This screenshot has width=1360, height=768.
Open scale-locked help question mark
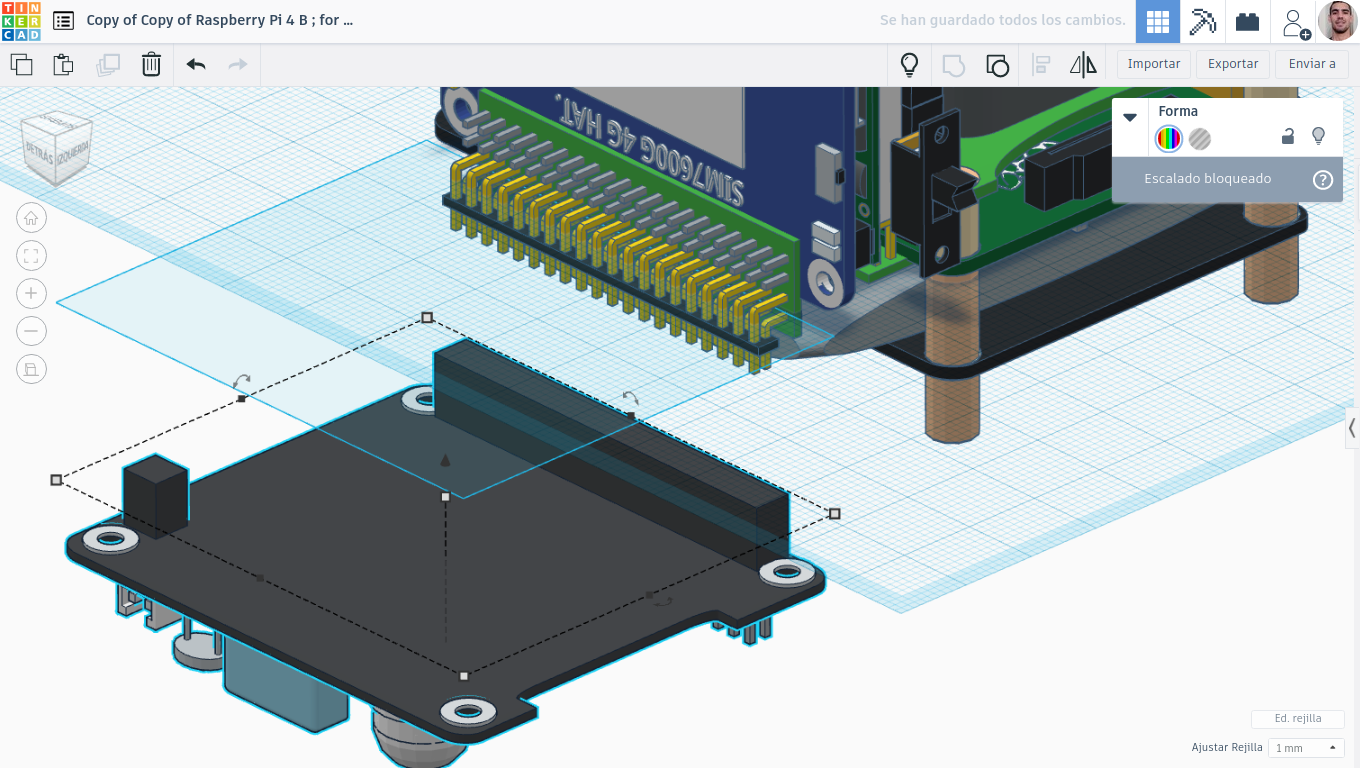1323,180
